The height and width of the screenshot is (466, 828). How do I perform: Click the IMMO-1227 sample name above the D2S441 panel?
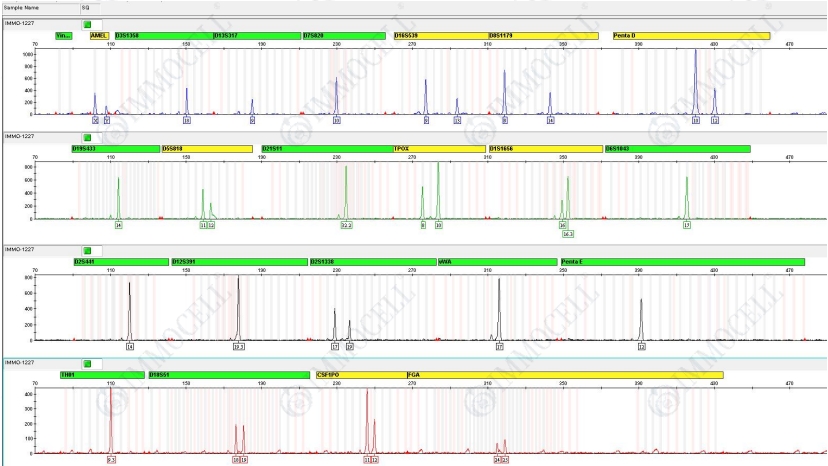point(20,249)
